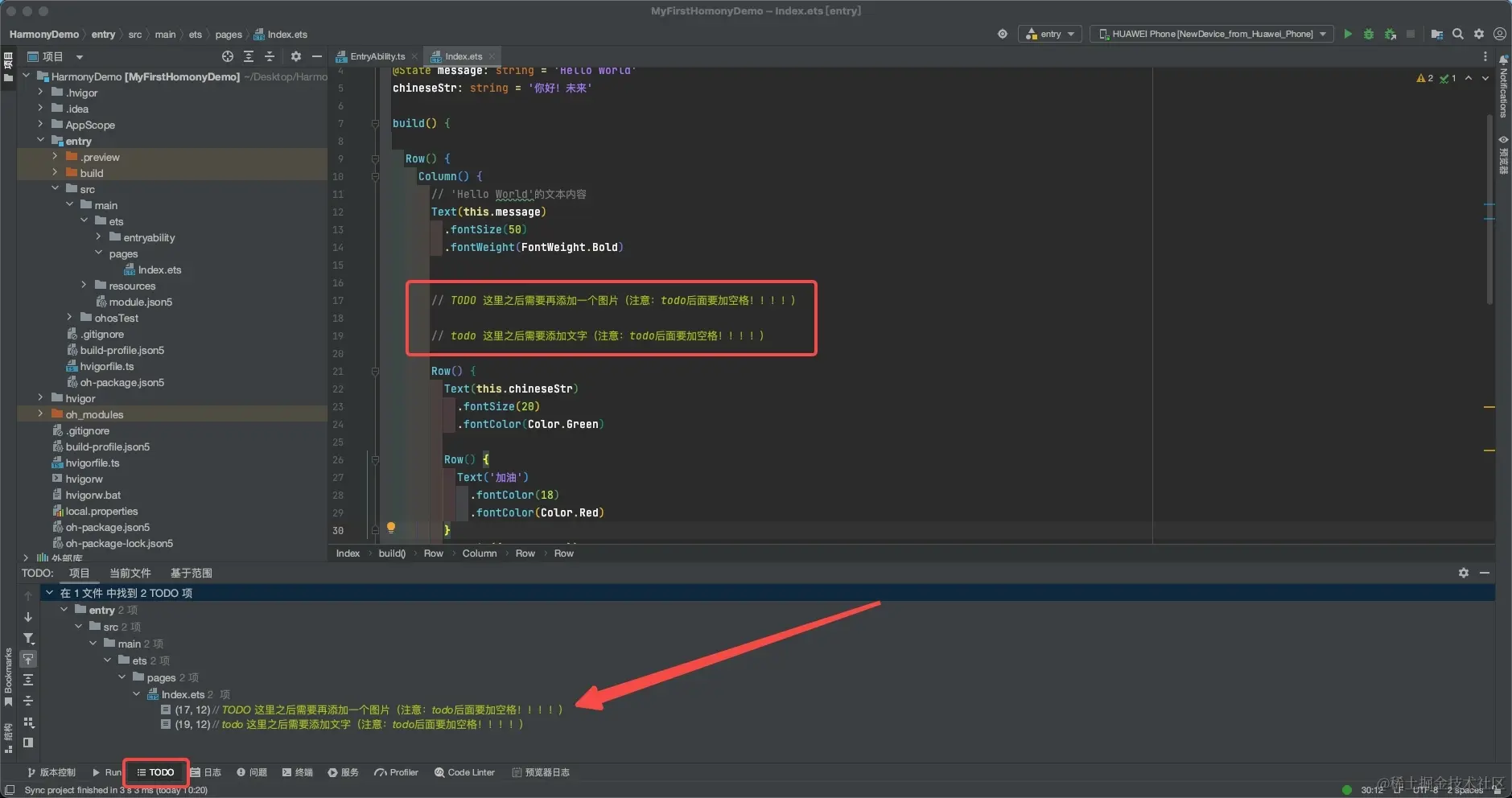Select the Index.ets editor tab
Image resolution: width=1512 pixels, height=798 pixels.
pos(463,56)
